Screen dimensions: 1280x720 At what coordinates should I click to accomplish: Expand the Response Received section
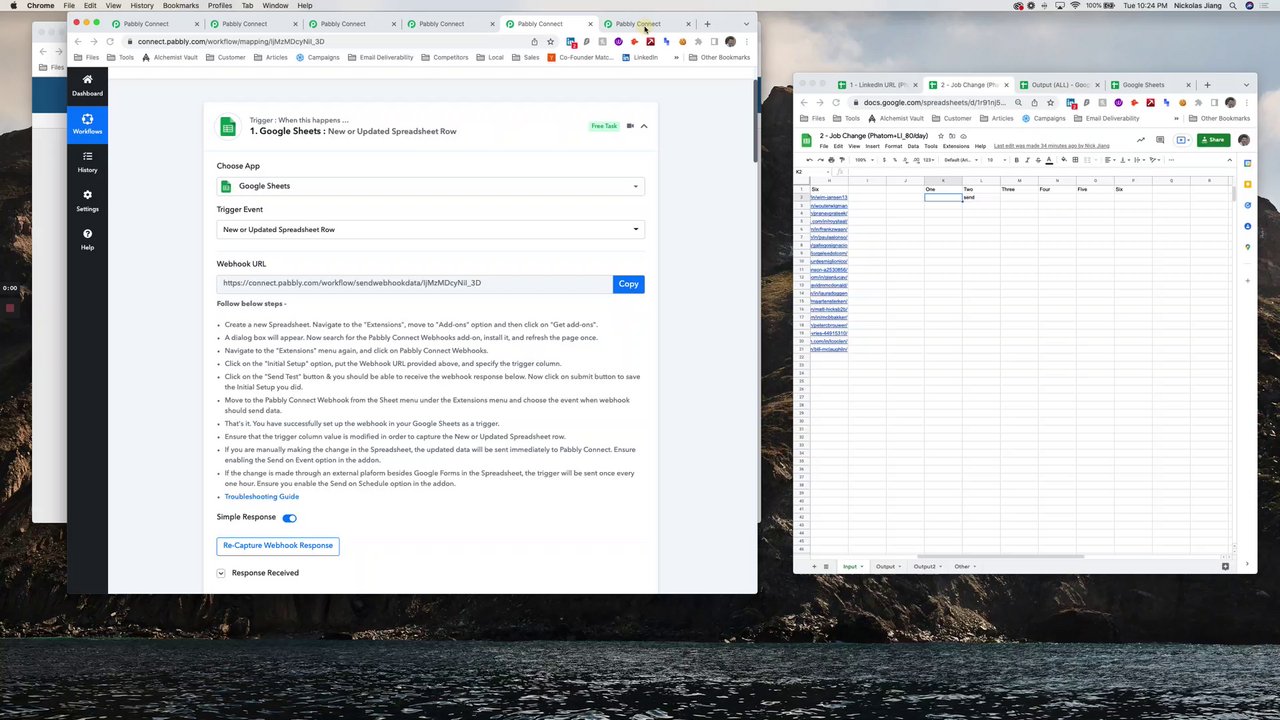(x=221, y=573)
